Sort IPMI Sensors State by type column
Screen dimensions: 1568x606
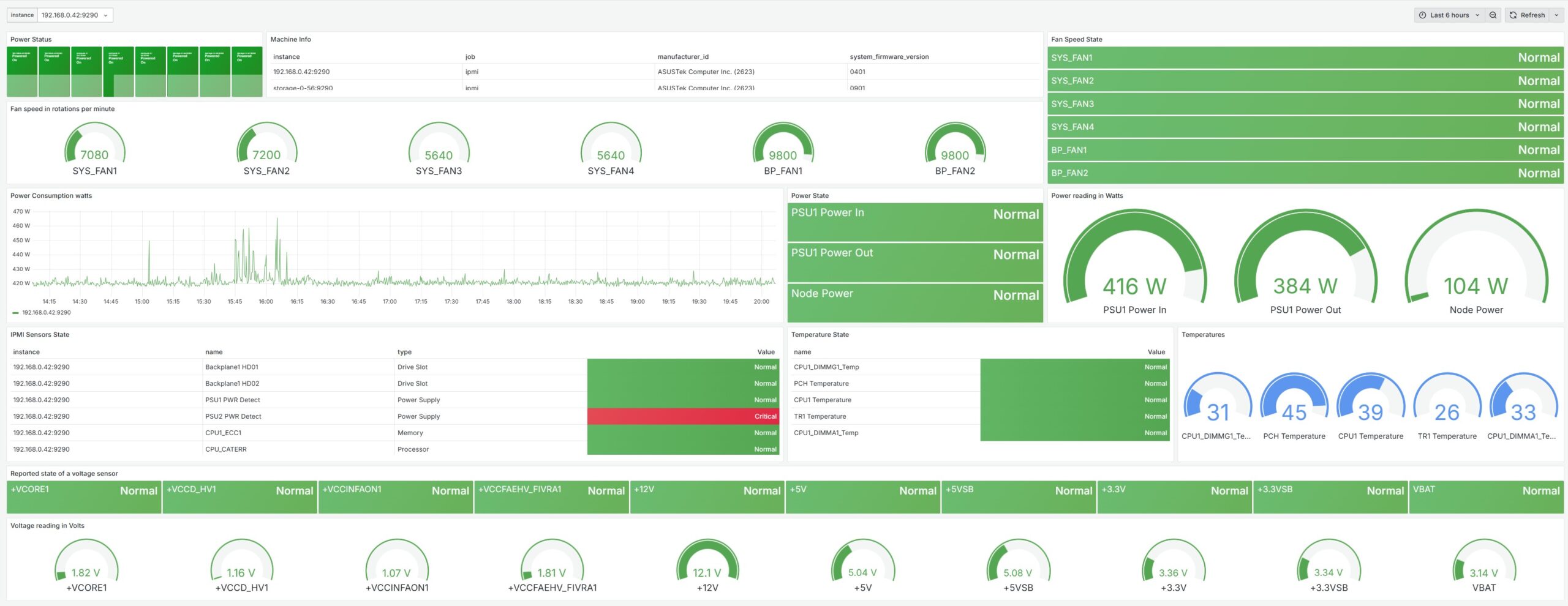(x=404, y=352)
